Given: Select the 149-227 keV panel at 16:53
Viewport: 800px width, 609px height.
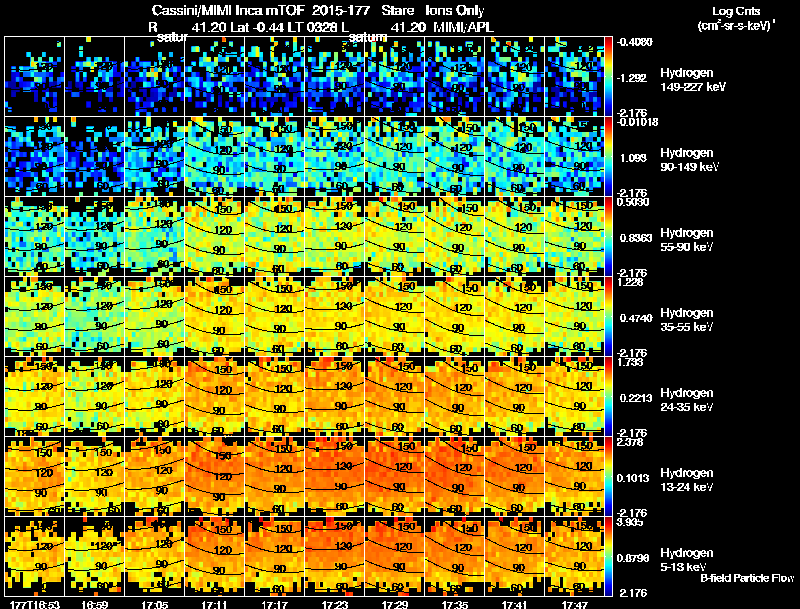Looking at the screenshot, I should click(x=35, y=77).
